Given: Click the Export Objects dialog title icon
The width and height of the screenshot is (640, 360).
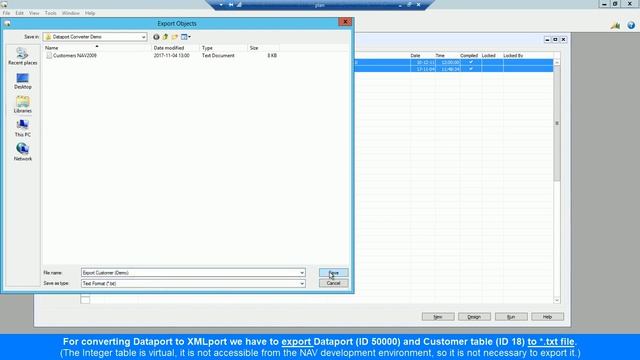Looking at the screenshot, I should coord(7,23).
